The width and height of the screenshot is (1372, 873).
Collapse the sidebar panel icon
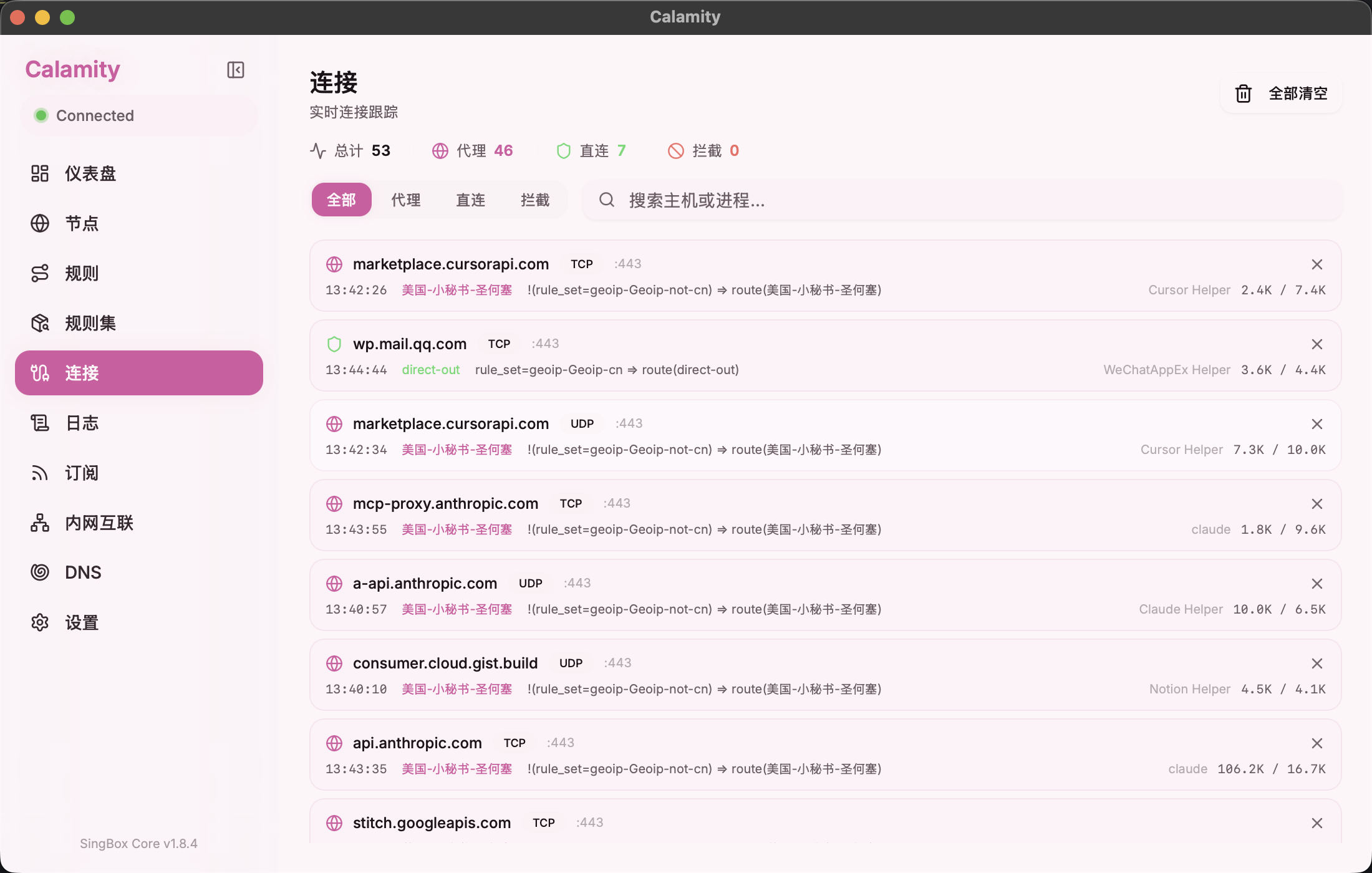[235, 70]
